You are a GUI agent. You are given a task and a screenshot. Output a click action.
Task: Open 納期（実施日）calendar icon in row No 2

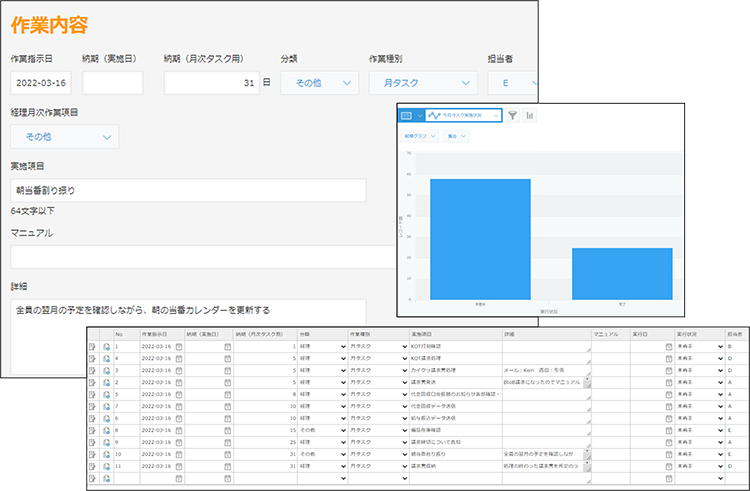(x=228, y=382)
